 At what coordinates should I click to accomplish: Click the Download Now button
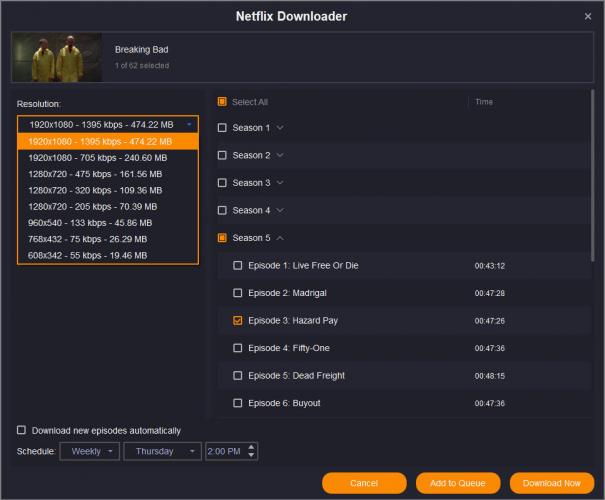pyautogui.click(x=552, y=483)
